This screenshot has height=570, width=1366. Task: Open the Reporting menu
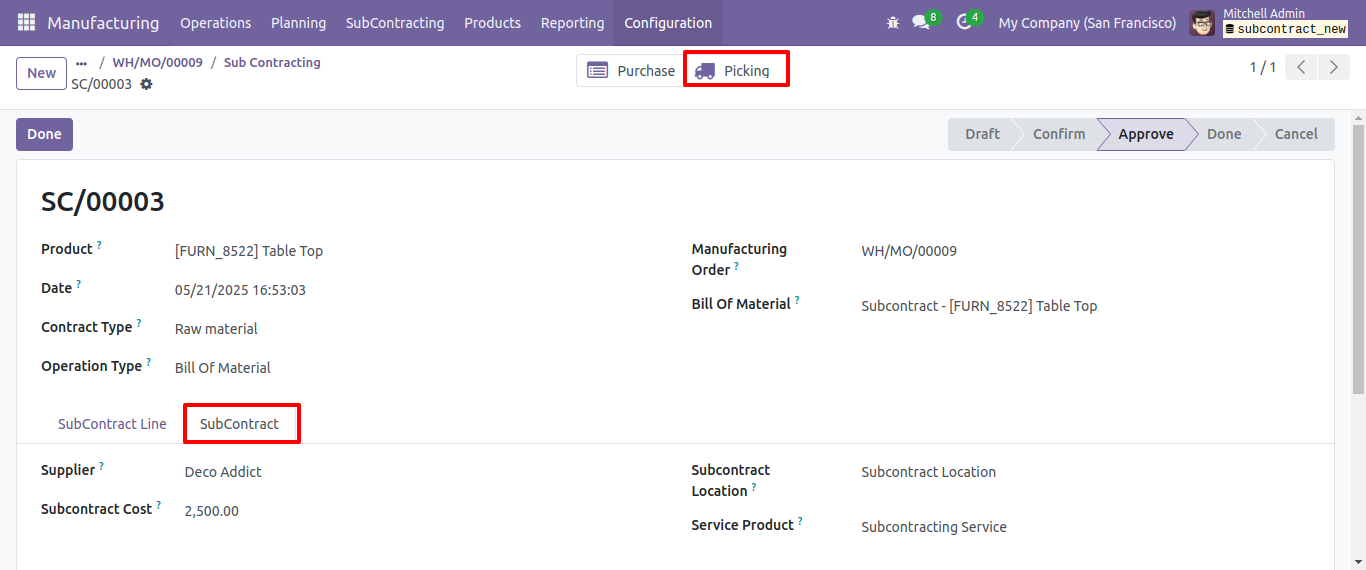coord(572,22)
